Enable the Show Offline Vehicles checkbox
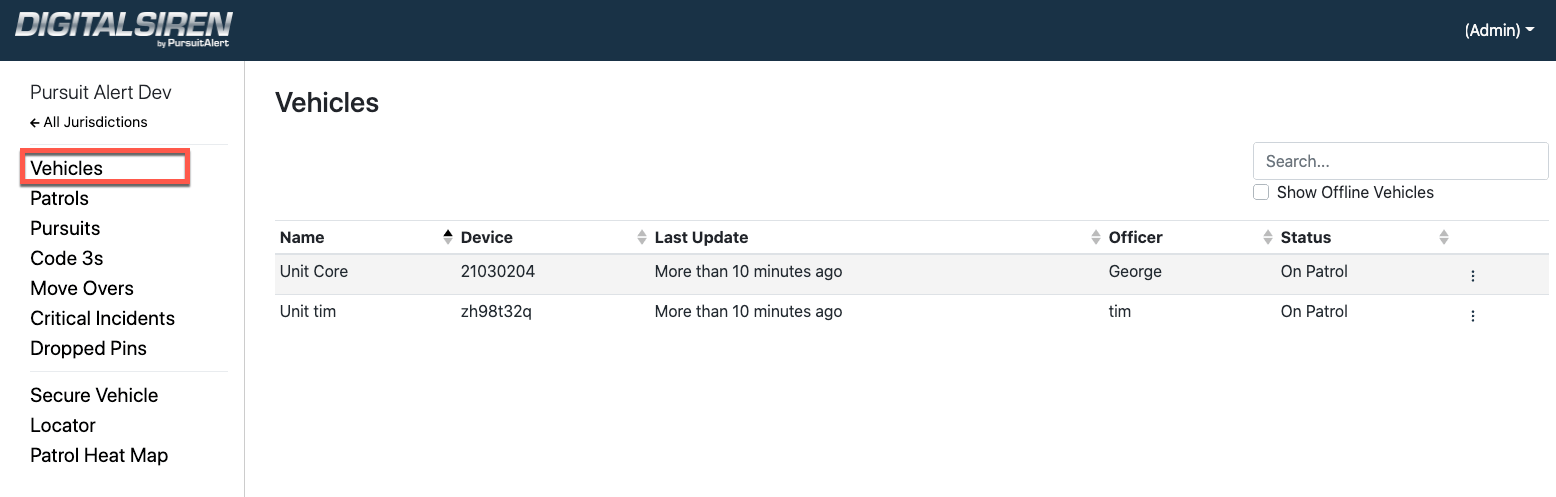1556x497 pixels. 1261,192
